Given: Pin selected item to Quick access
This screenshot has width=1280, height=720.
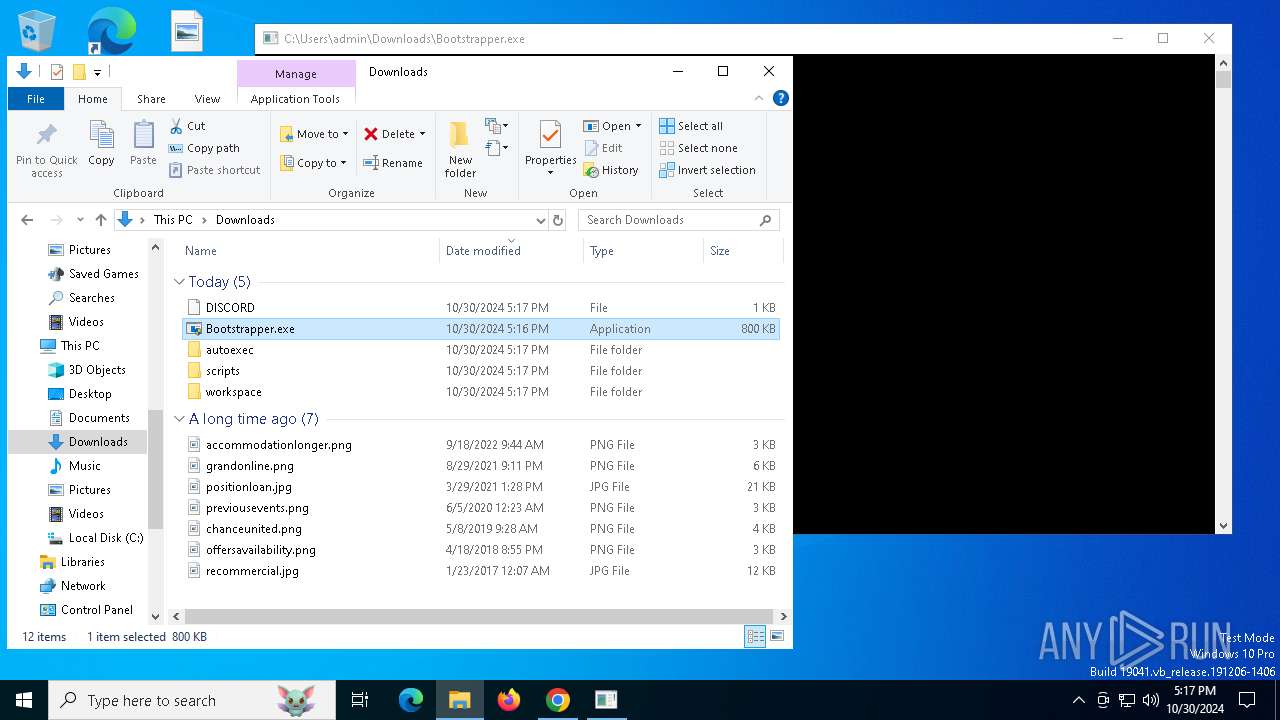Looking at the screenshot, I should click(46, 150).
